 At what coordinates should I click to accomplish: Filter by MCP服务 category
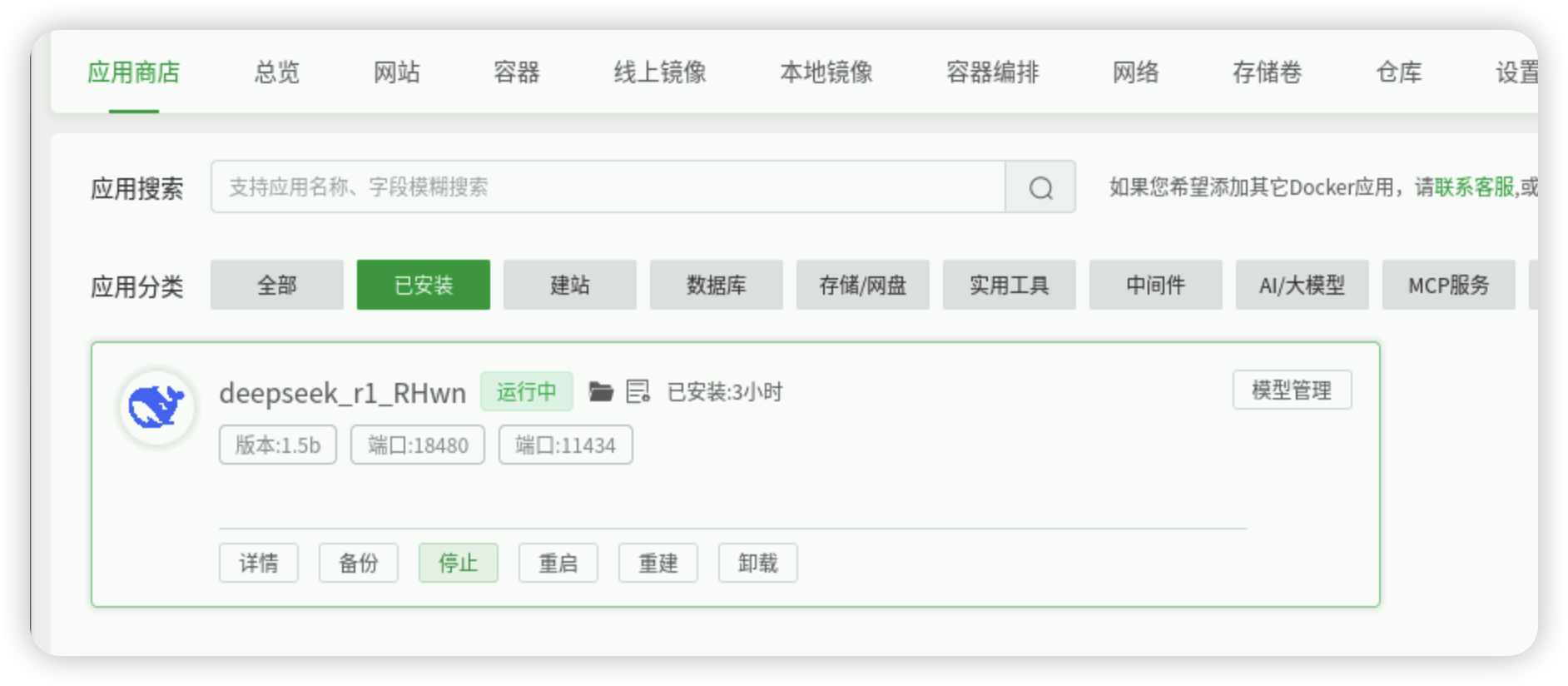1449,286
